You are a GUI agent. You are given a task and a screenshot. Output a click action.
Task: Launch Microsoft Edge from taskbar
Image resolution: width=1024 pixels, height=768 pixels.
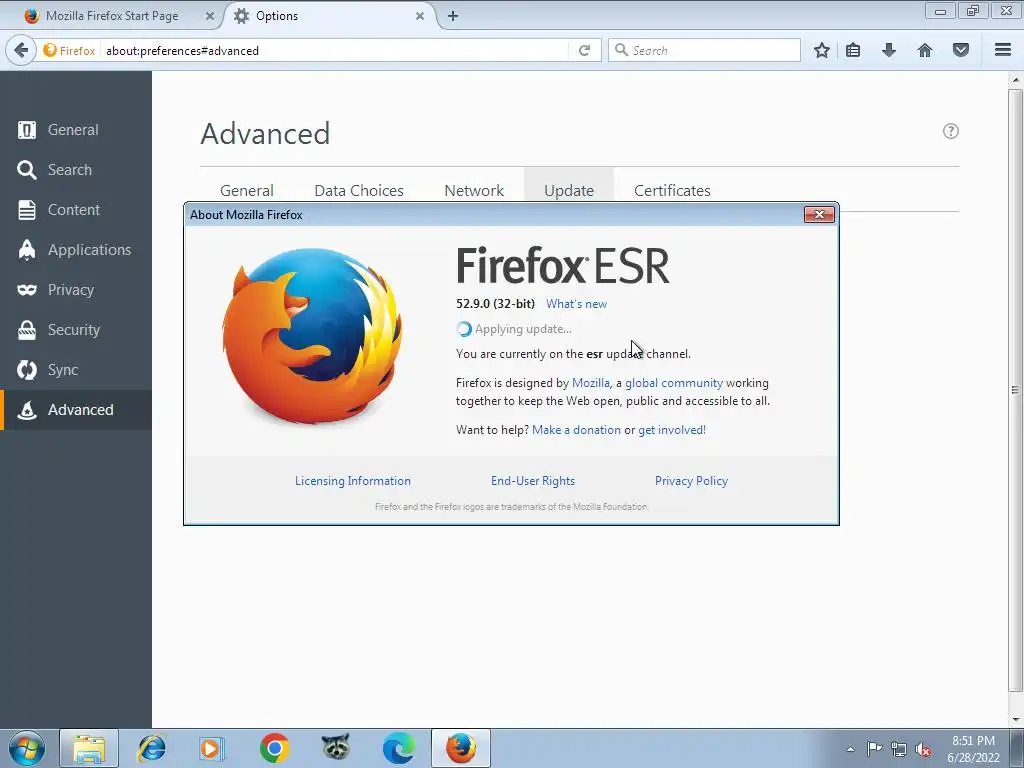(398, 748)
